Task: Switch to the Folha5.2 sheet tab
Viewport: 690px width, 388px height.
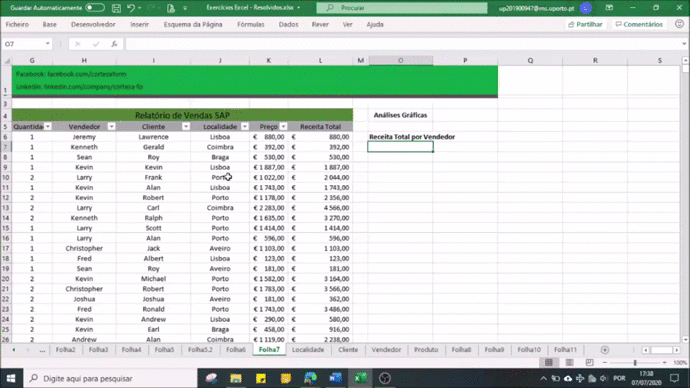Action: click(x=200, y=350)
